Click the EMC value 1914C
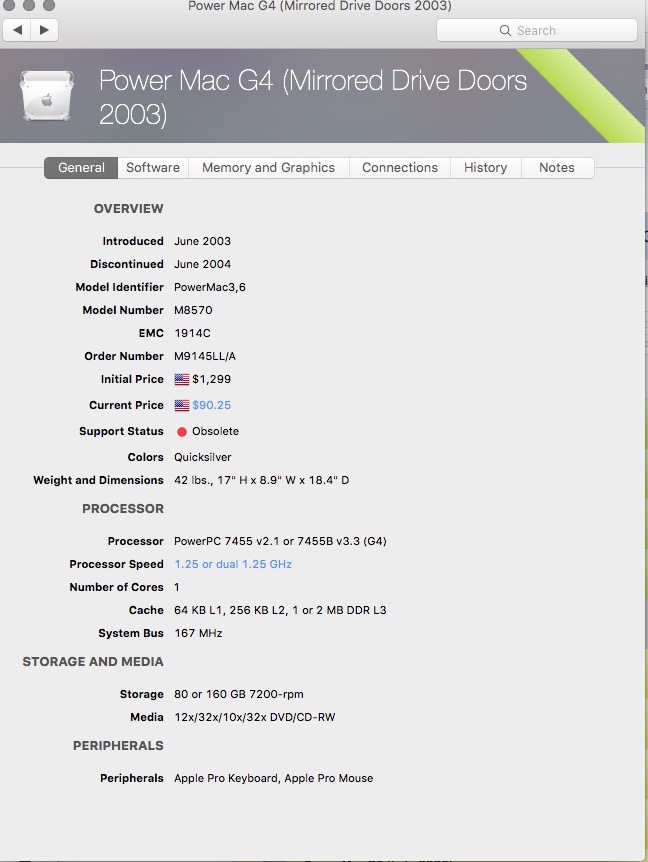Viewport: 648px width, 862px height. point(192,334)
